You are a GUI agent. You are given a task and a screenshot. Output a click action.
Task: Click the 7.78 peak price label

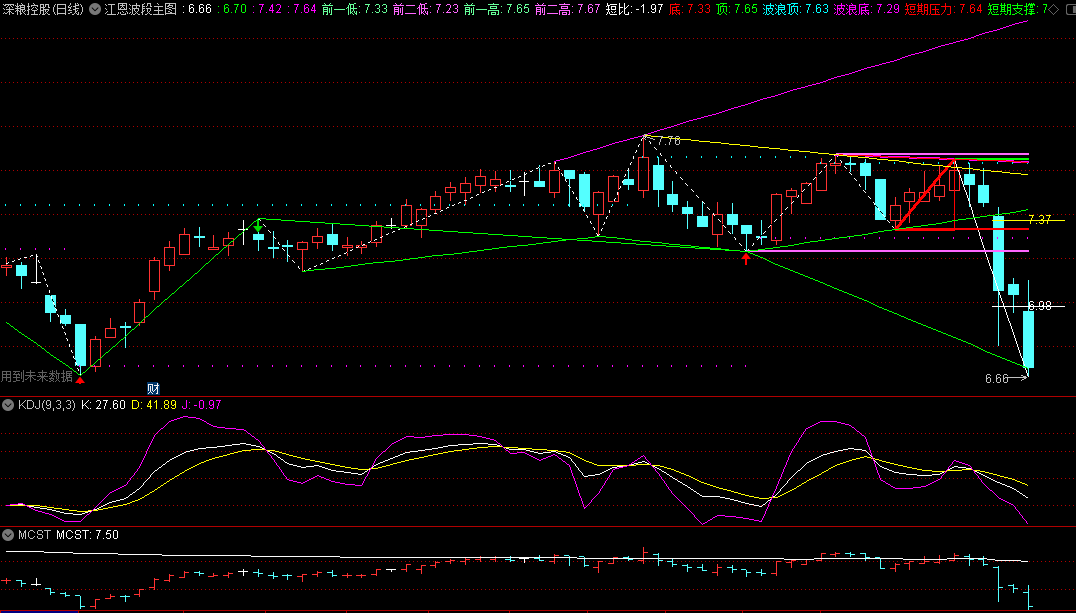[x=669, y=141]
